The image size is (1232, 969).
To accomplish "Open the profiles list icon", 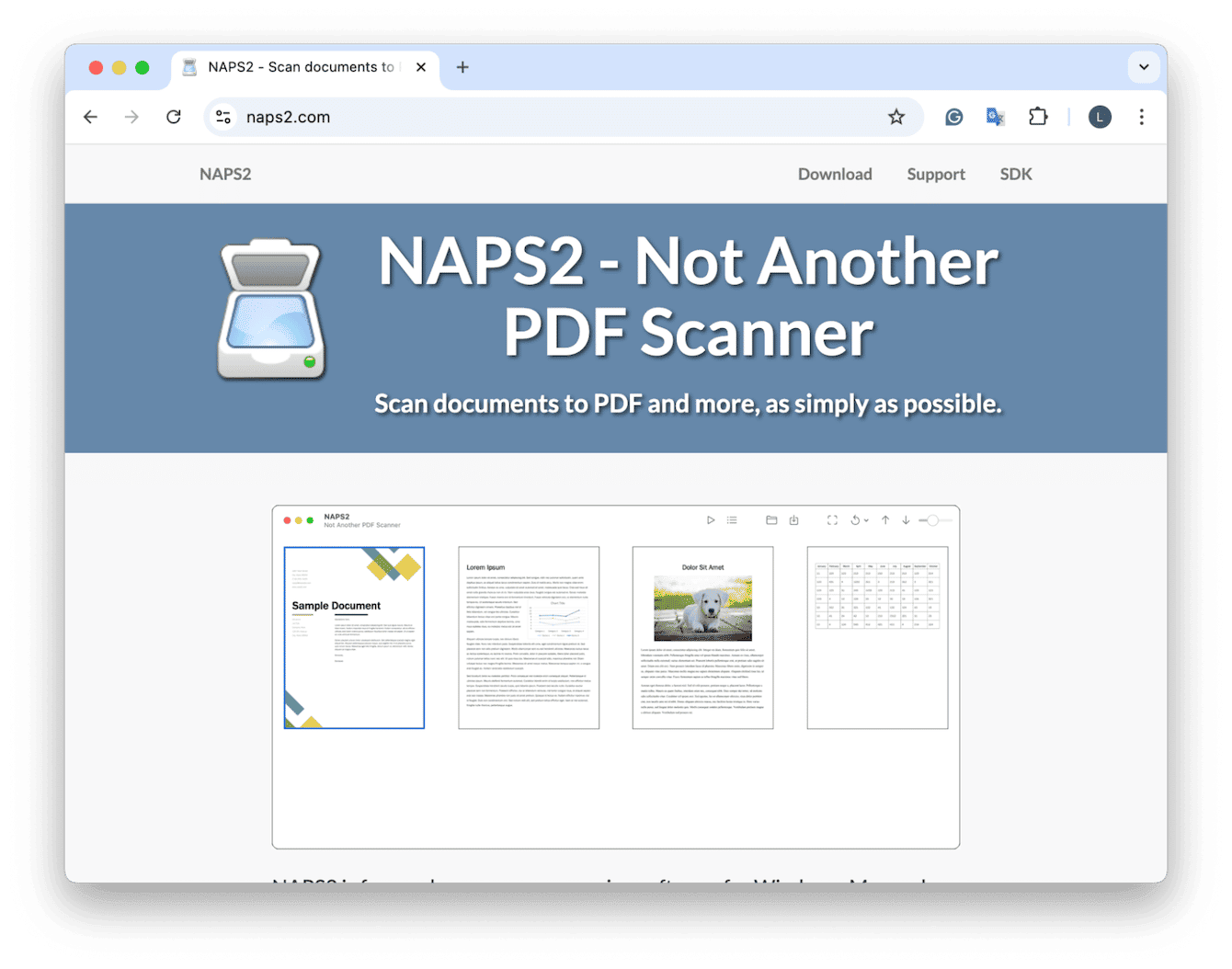I will coord(732,519).
